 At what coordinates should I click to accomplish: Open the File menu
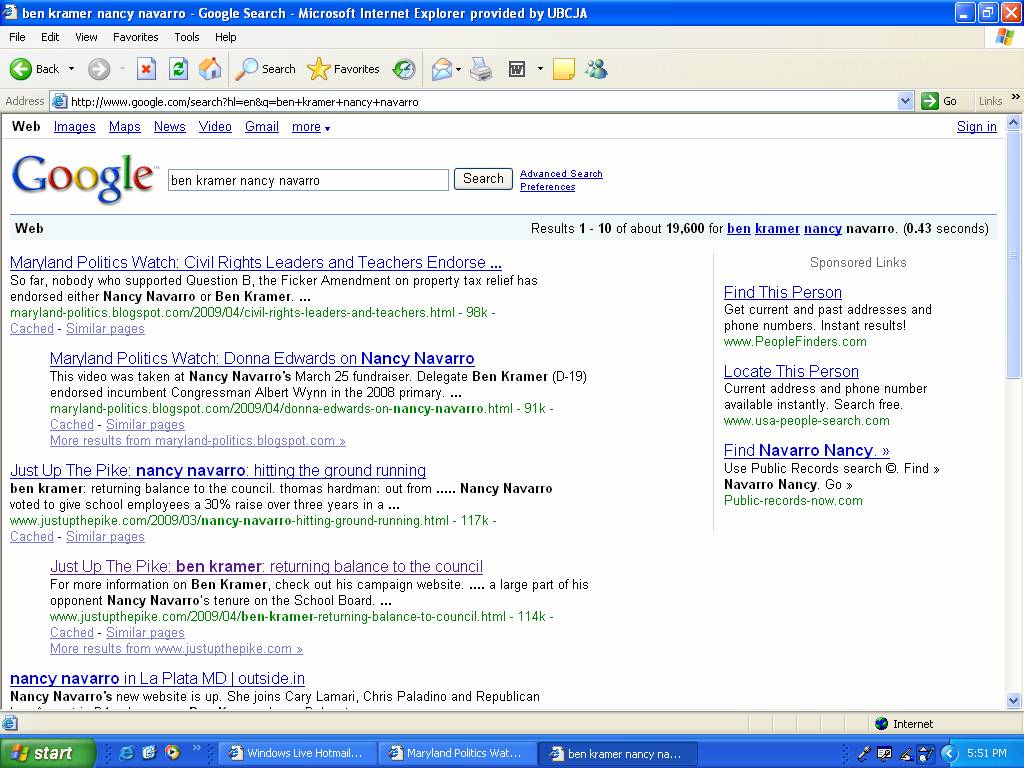17,37
